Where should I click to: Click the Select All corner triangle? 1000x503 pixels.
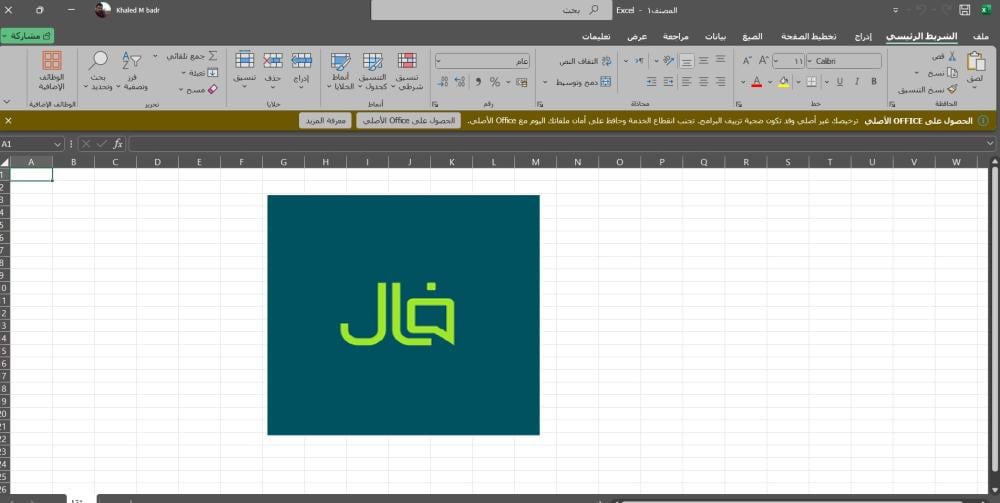[x=5, y=162]
